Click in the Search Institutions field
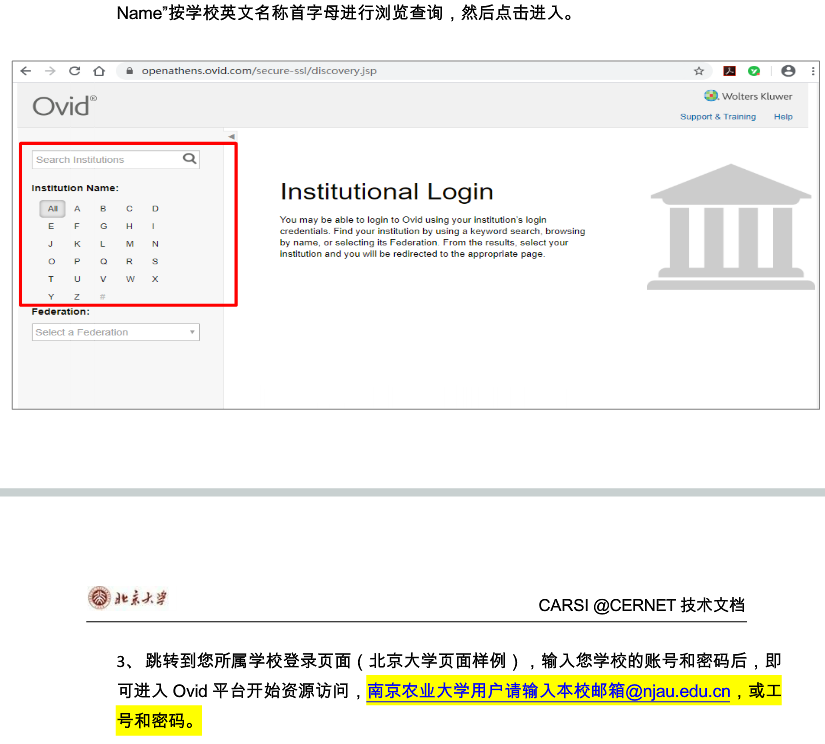 click(x=105, y=160)
